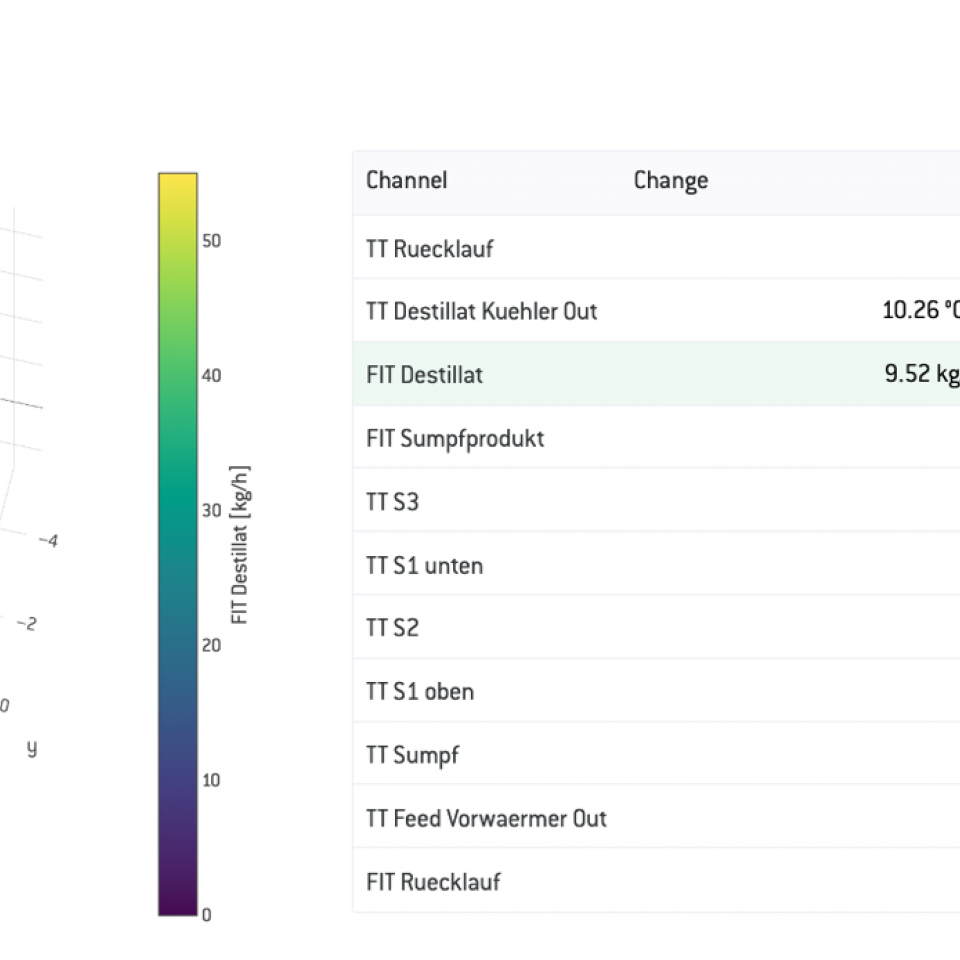Sort table by Channel column header
This screenshot has width=960, height=960.
[x=407, y=180]
